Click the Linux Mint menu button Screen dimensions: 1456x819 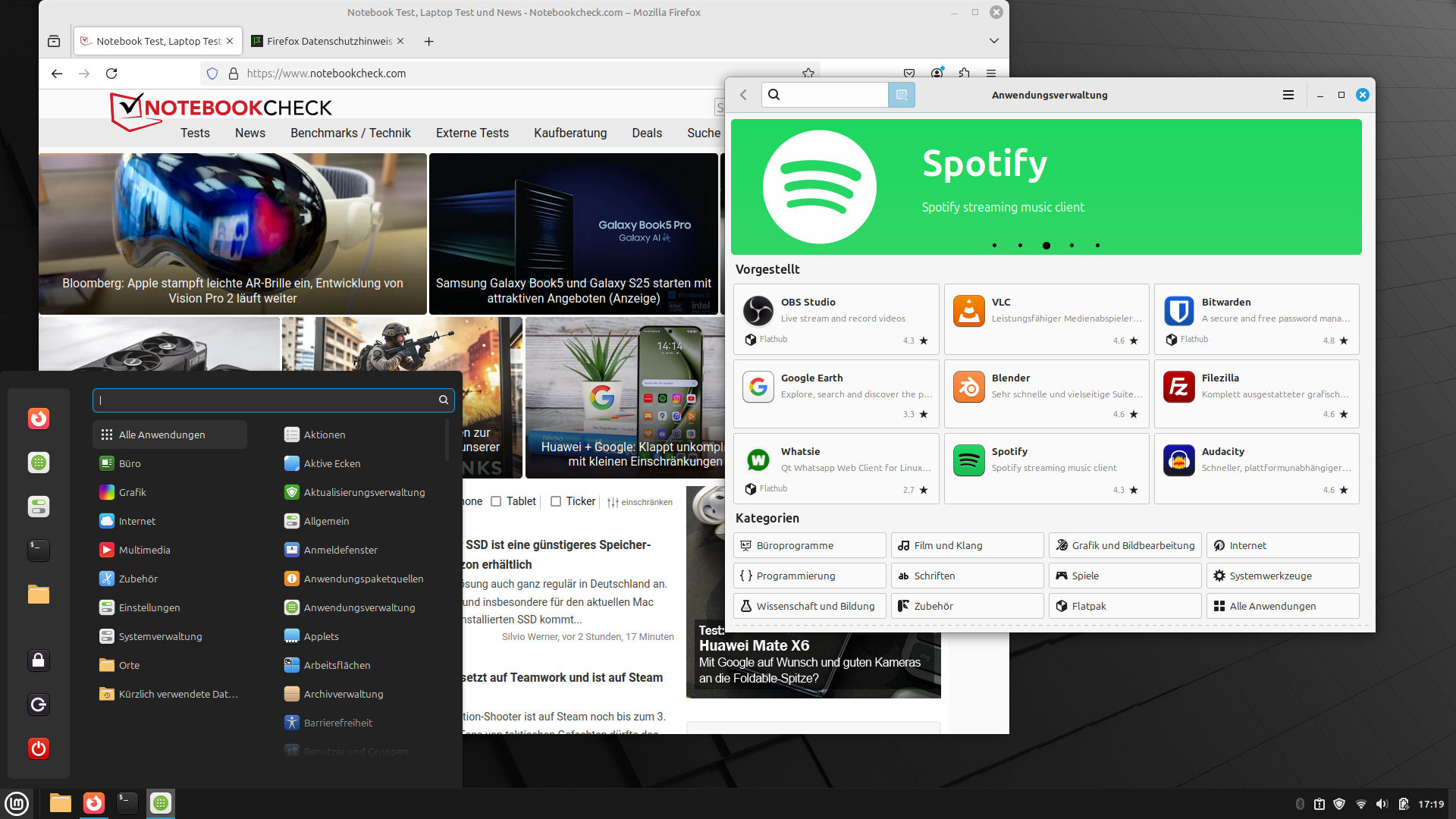[17, 803]
